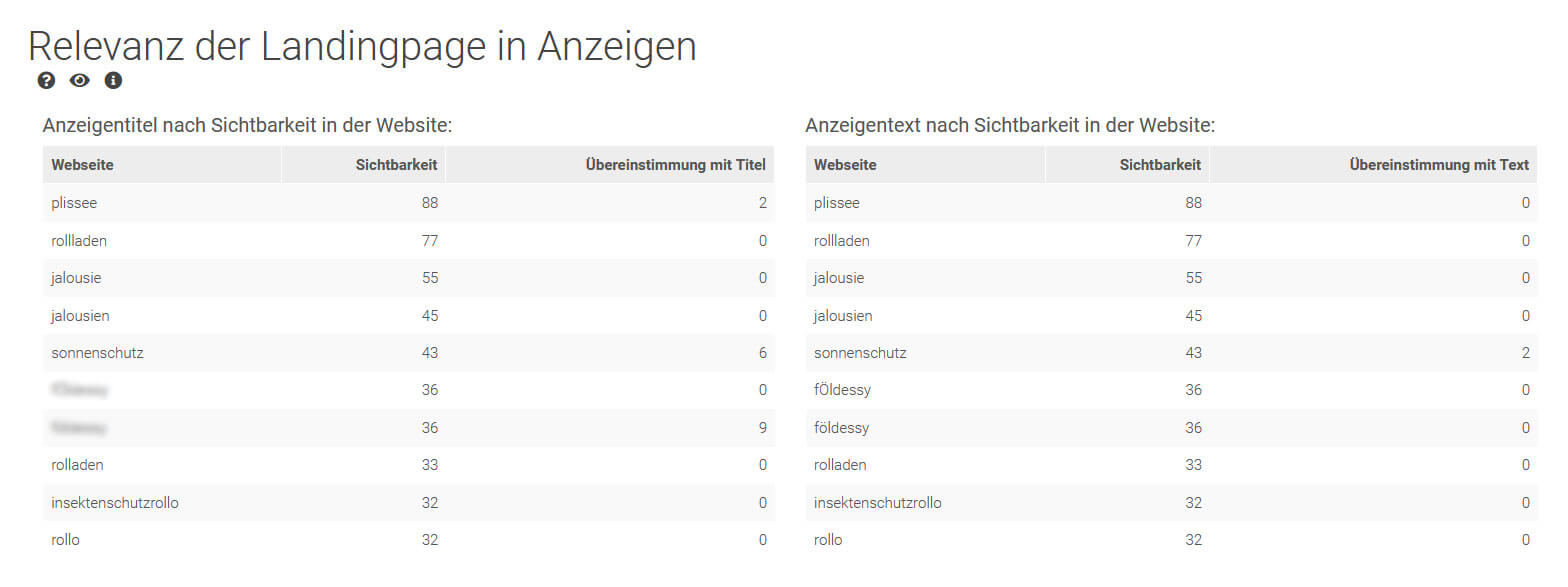Toggle the eye visibility icon

coord(80,81)
